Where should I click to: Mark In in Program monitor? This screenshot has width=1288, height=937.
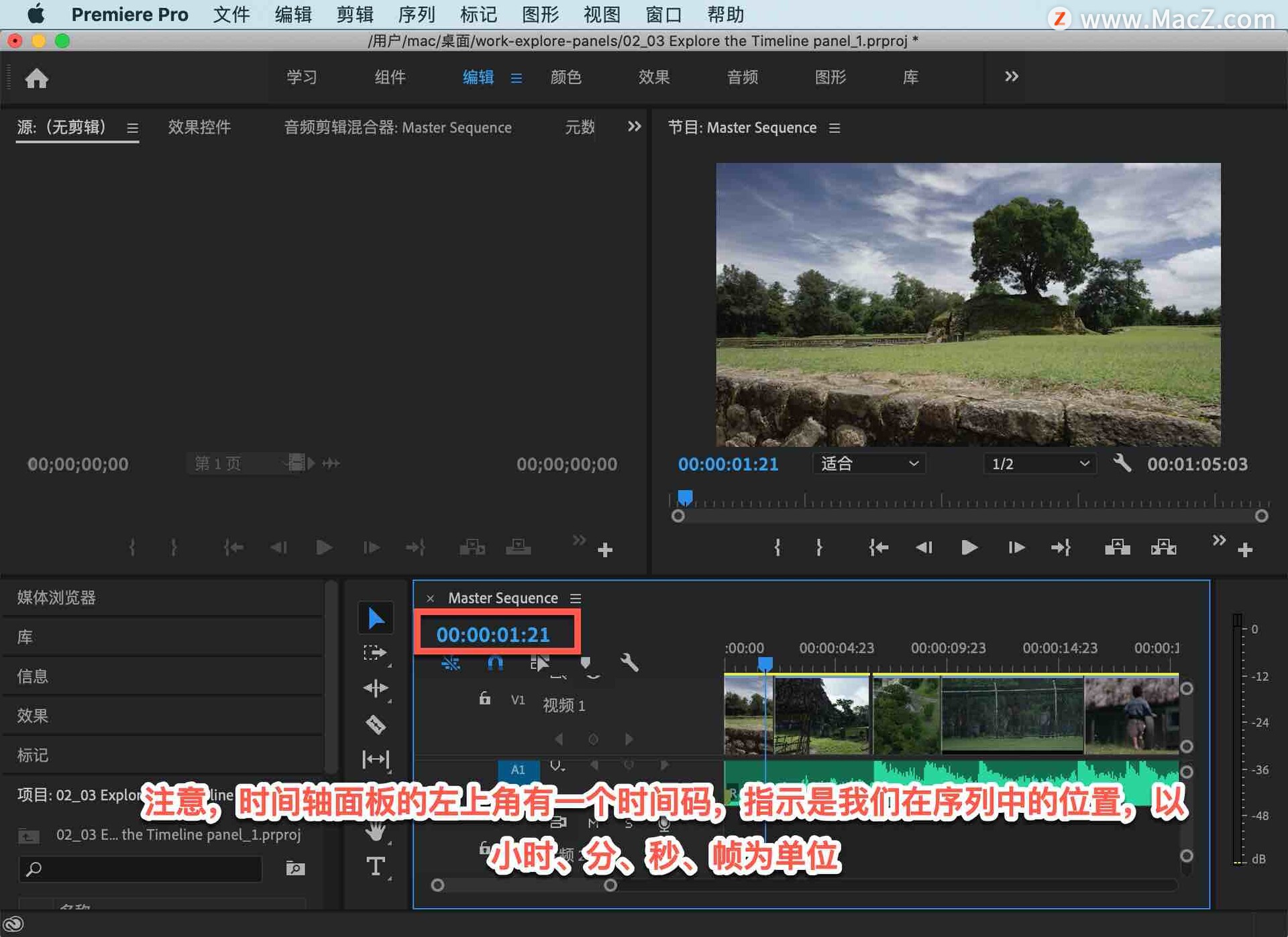tap(777, 547)
